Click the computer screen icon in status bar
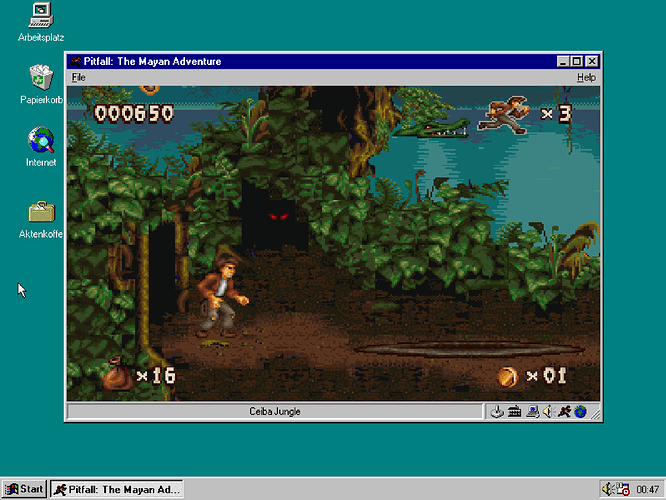 [x=532, y=411]
